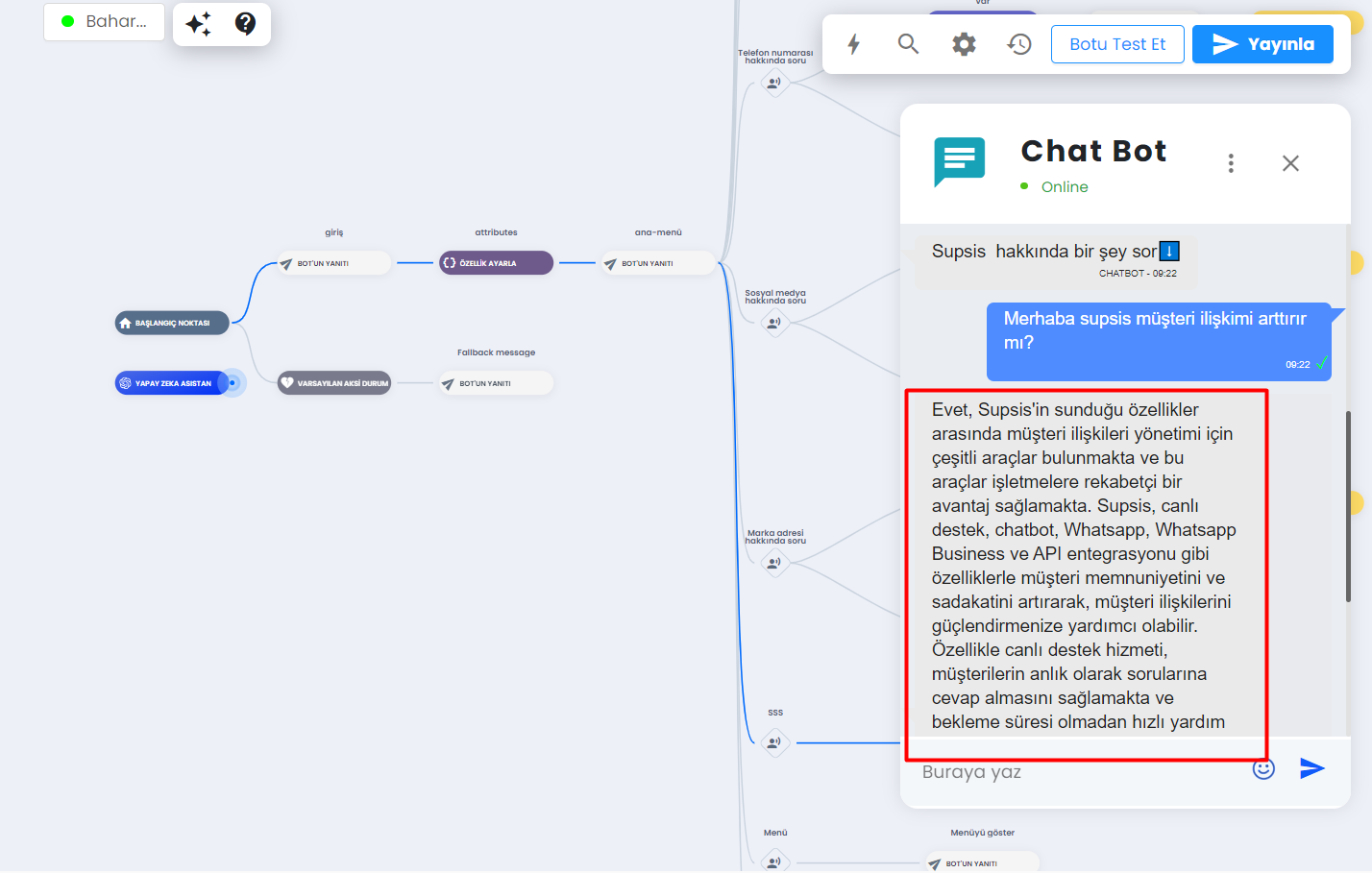Focus the Buraya yaz message input
The width and height of the screenshot is (1372, 873).
click(x=1076, y=772)
